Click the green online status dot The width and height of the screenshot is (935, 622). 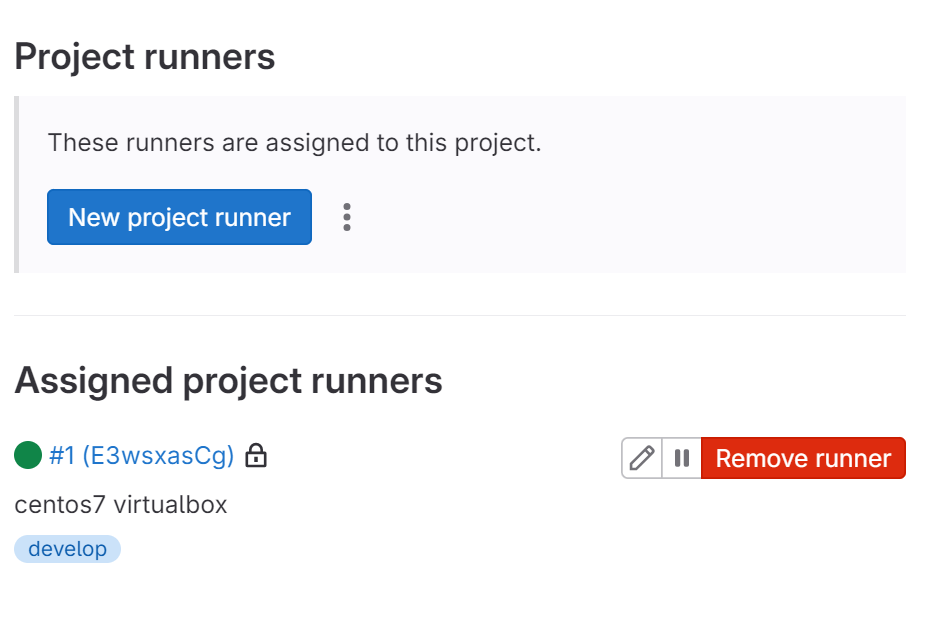coord(28,456)
